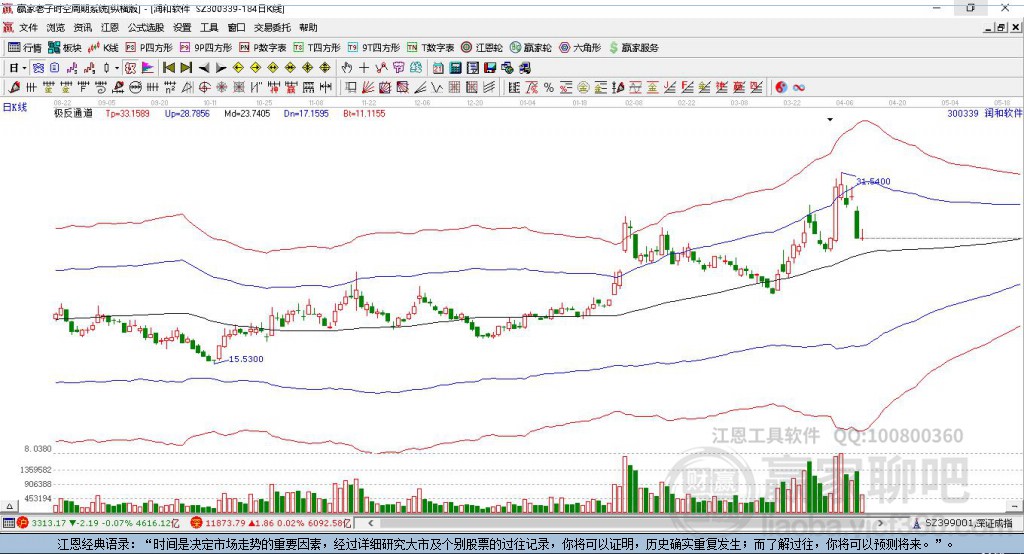Click the 日K线 chart label
This screenshot has width=1024, height=554.
pos(15,106)
